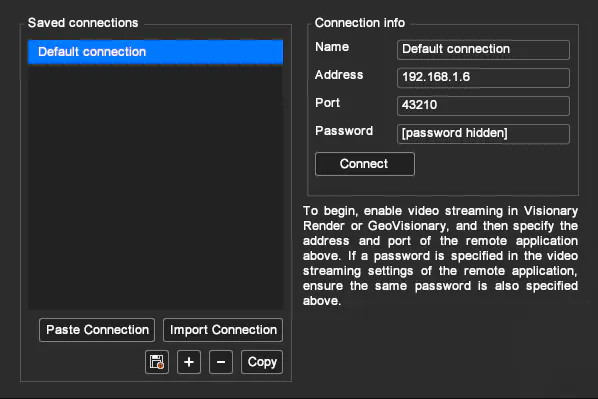Open the Import Connection dialog

[223, 330]
